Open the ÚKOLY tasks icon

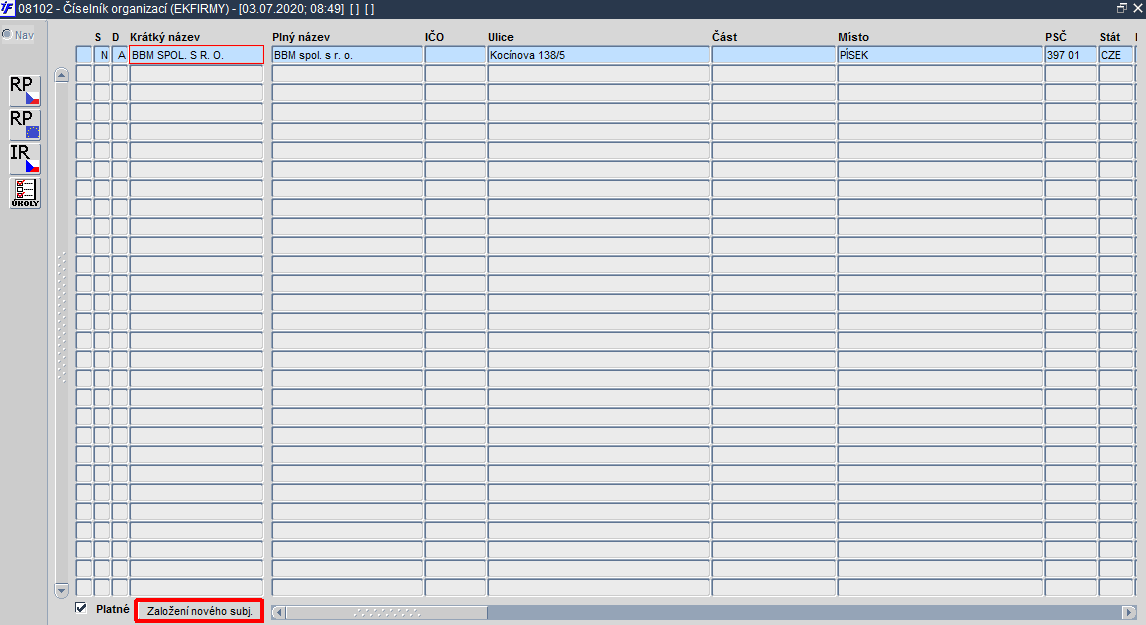pyautogui.click(x=24, y=193)
